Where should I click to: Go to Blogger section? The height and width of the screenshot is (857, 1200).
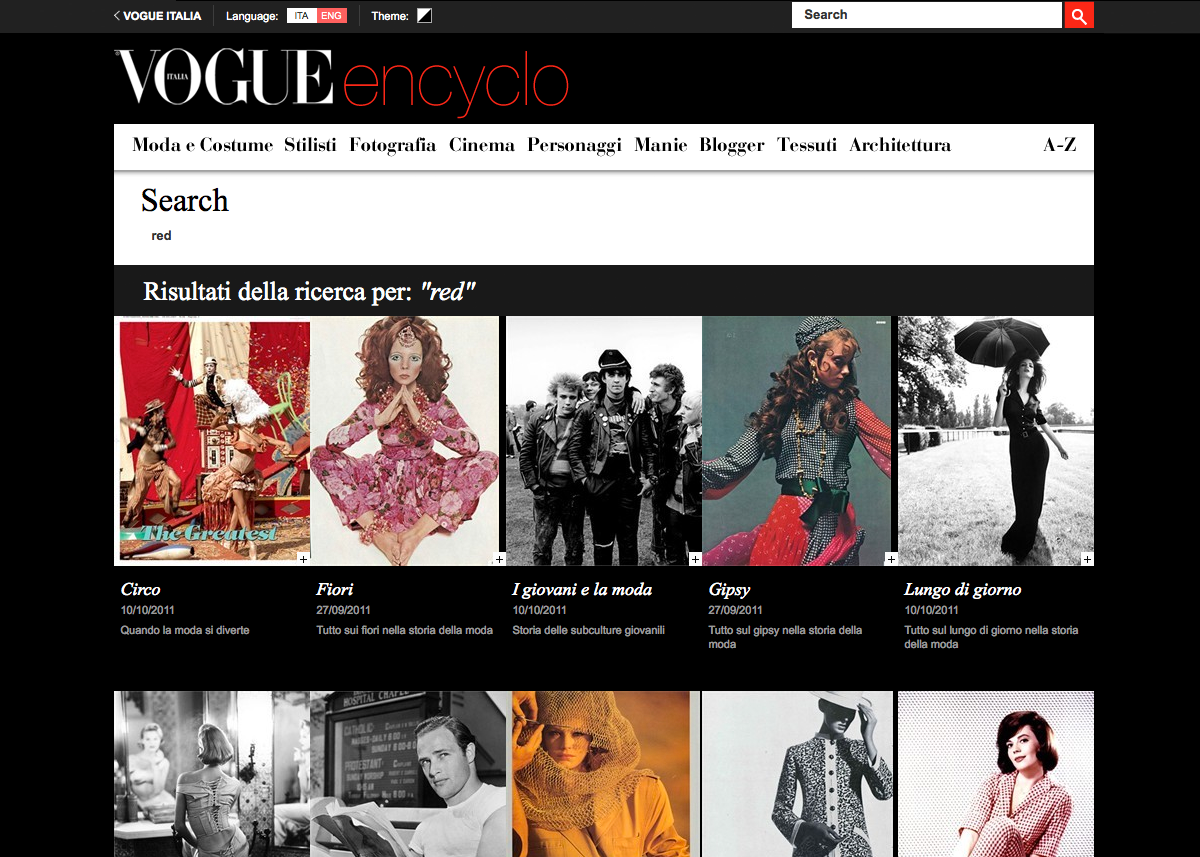(x=732, y=145)
